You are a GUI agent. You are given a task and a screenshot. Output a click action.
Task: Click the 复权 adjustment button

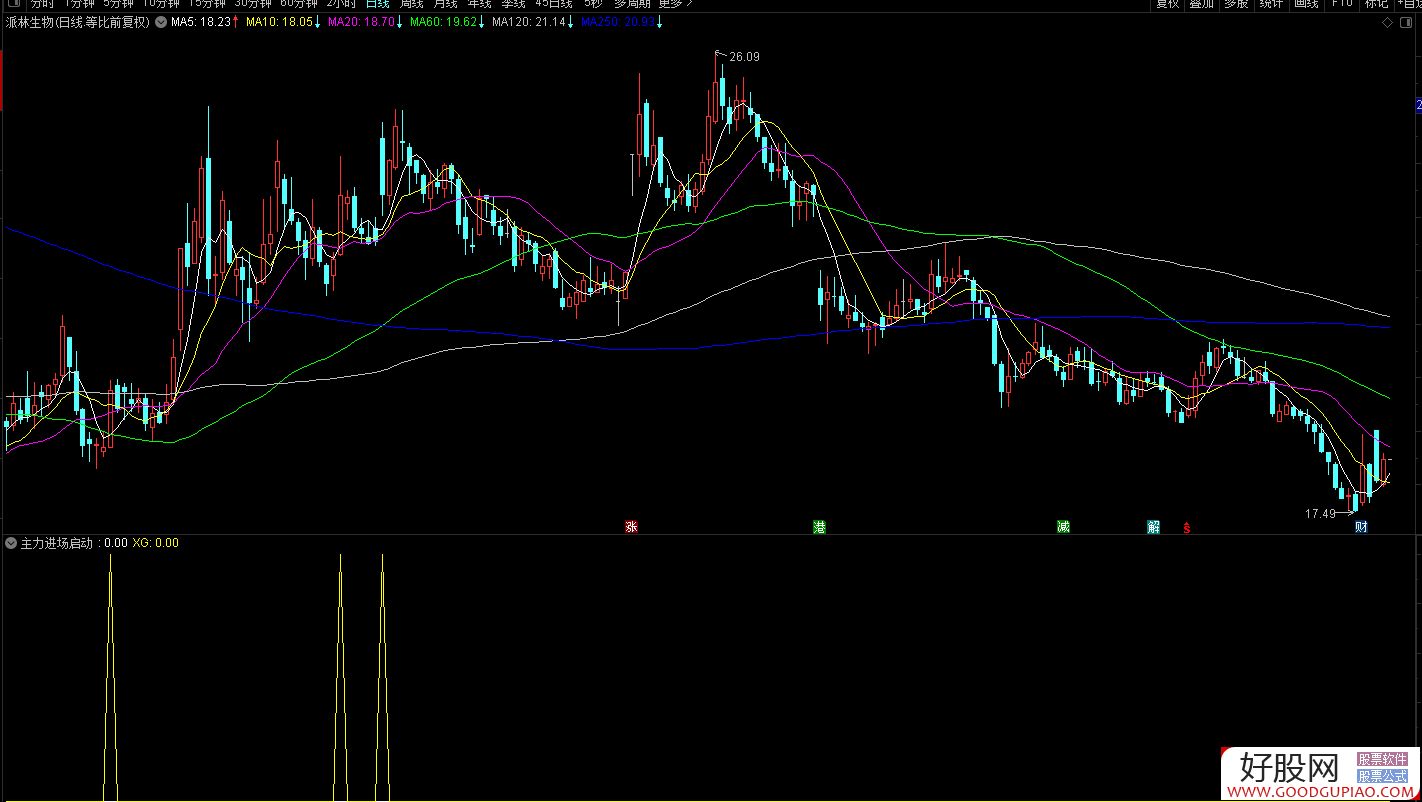1167,4
